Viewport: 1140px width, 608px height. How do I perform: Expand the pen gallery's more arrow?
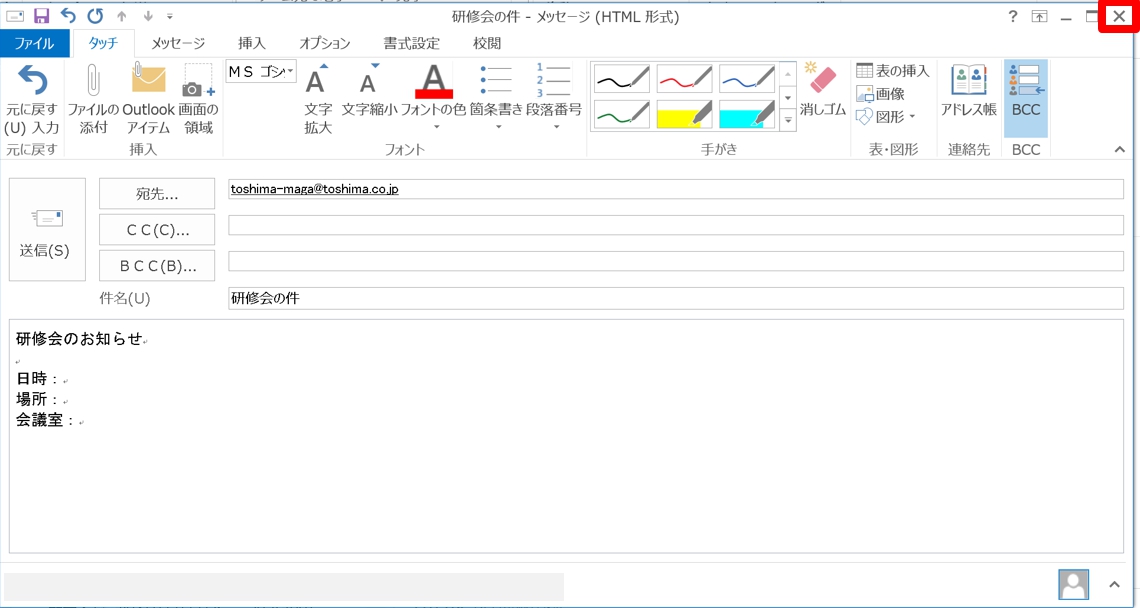788,121
